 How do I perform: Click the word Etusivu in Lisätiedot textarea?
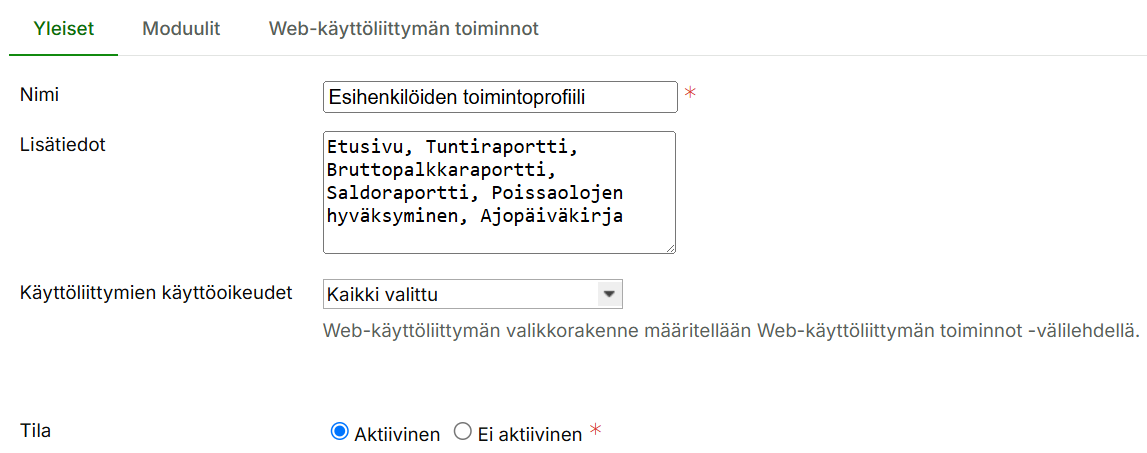pos(359,146)
